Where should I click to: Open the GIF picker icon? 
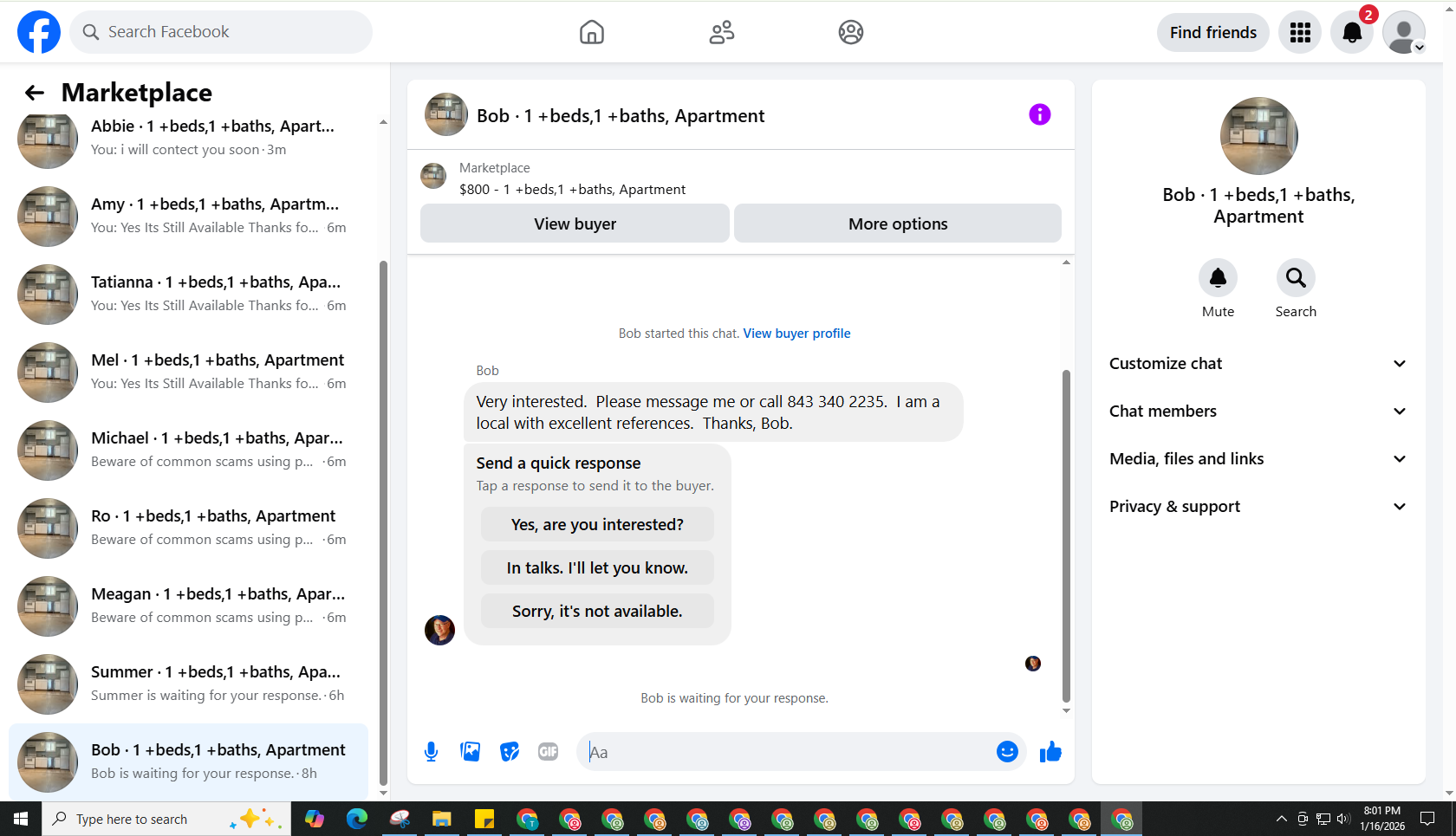[549, 752]
